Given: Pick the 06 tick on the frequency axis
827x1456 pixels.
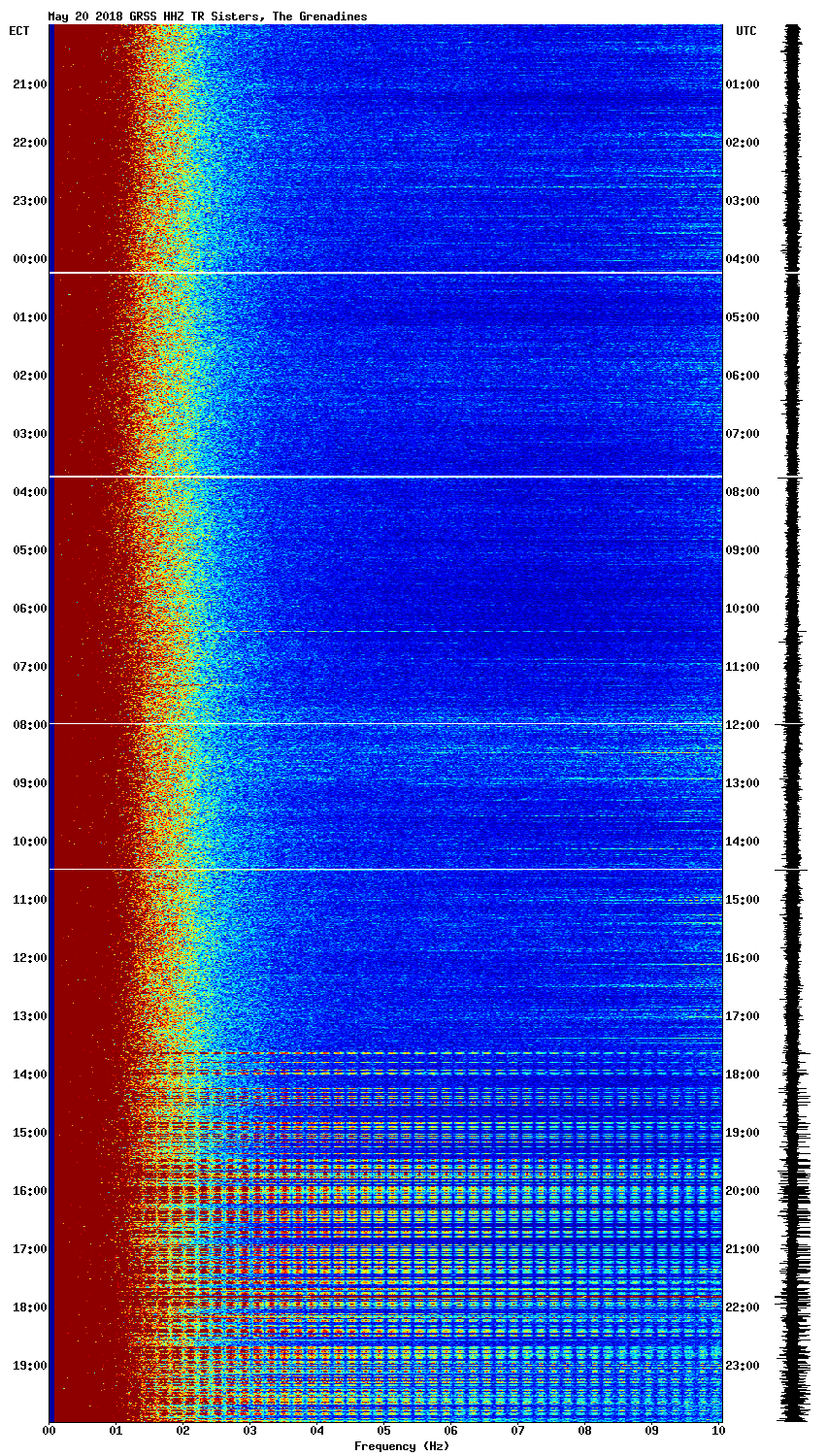Looking at the screenshot, I should coord(451,1431).
